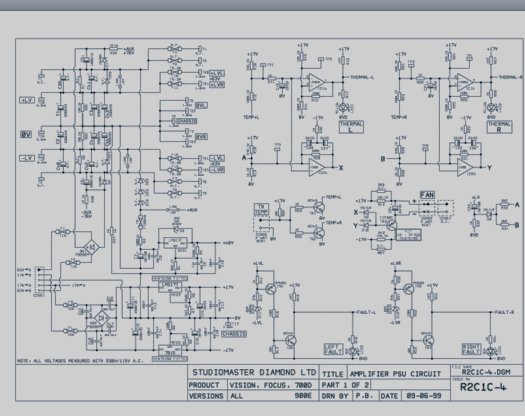525x416 pixels.
Task: Select the boxed LEFT FAULT label
Action: point(333,349)
